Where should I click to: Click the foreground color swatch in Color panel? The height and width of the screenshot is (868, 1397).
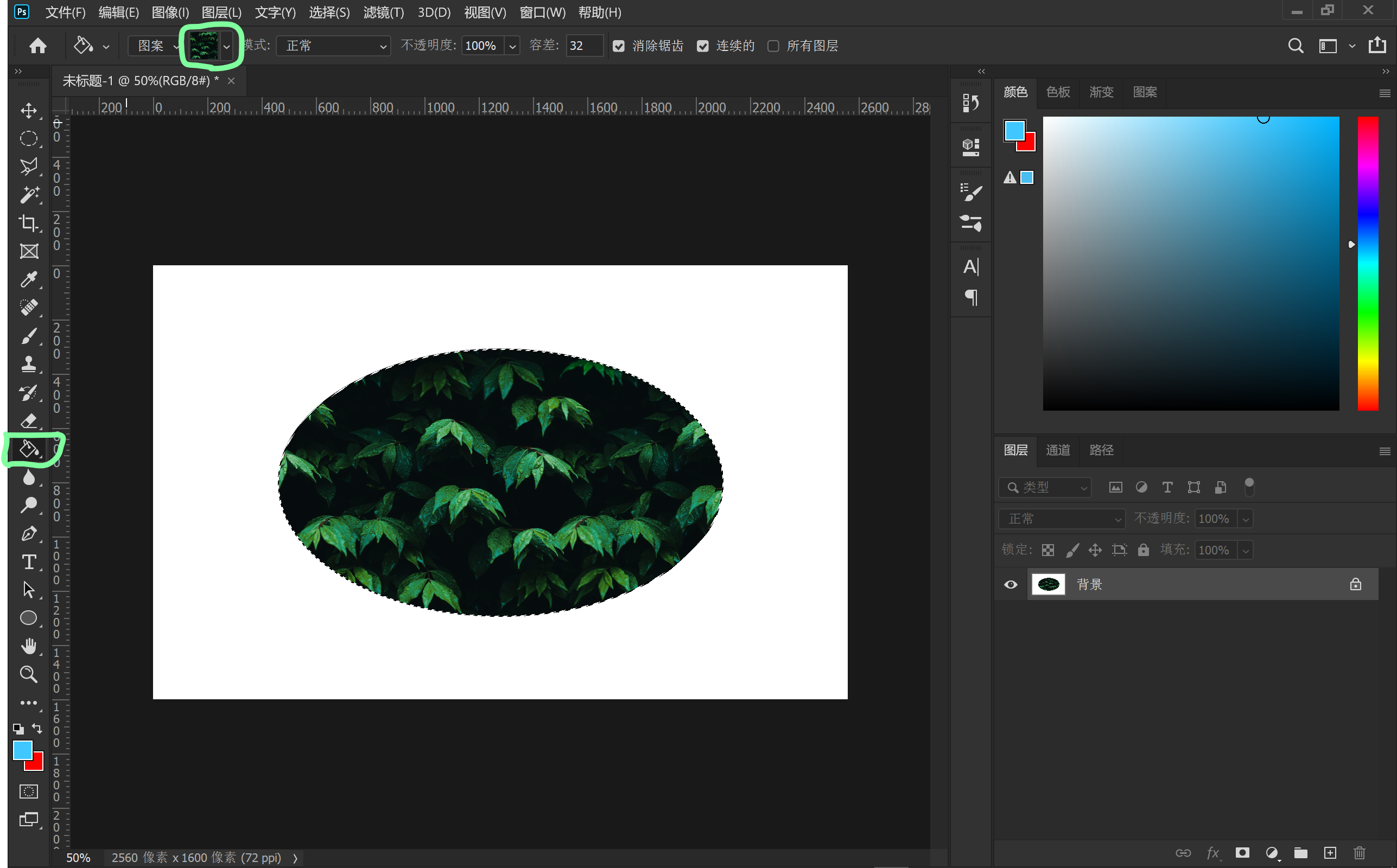tap(1014, 130)
